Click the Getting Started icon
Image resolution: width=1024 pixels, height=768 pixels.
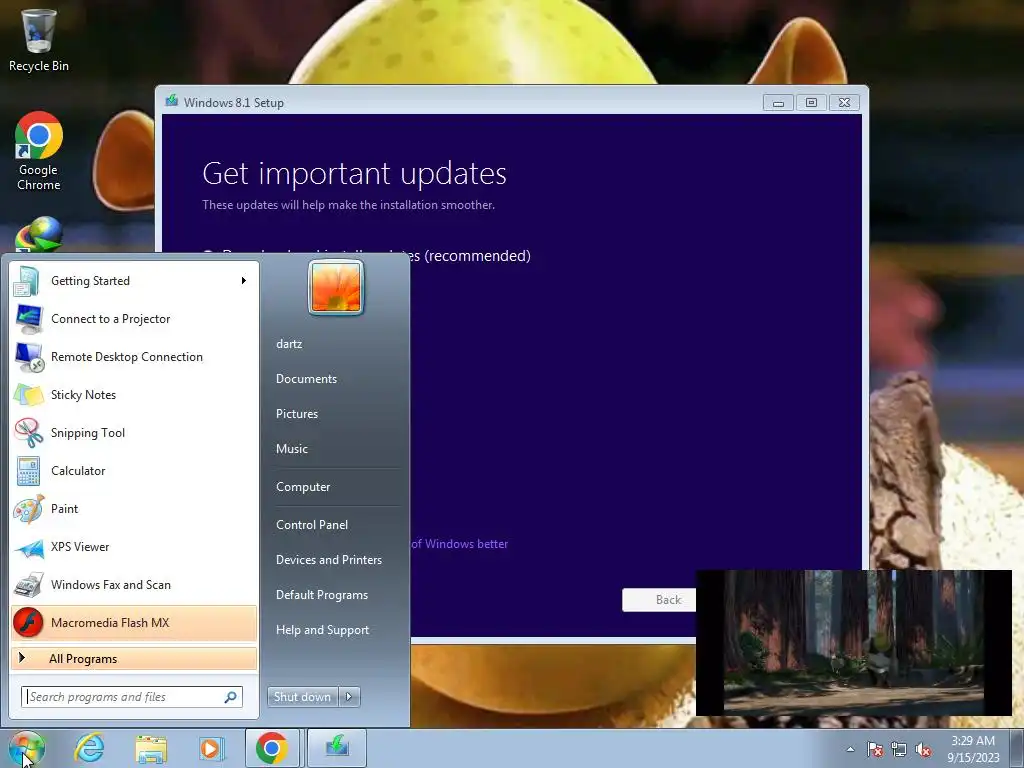(28, 281)
